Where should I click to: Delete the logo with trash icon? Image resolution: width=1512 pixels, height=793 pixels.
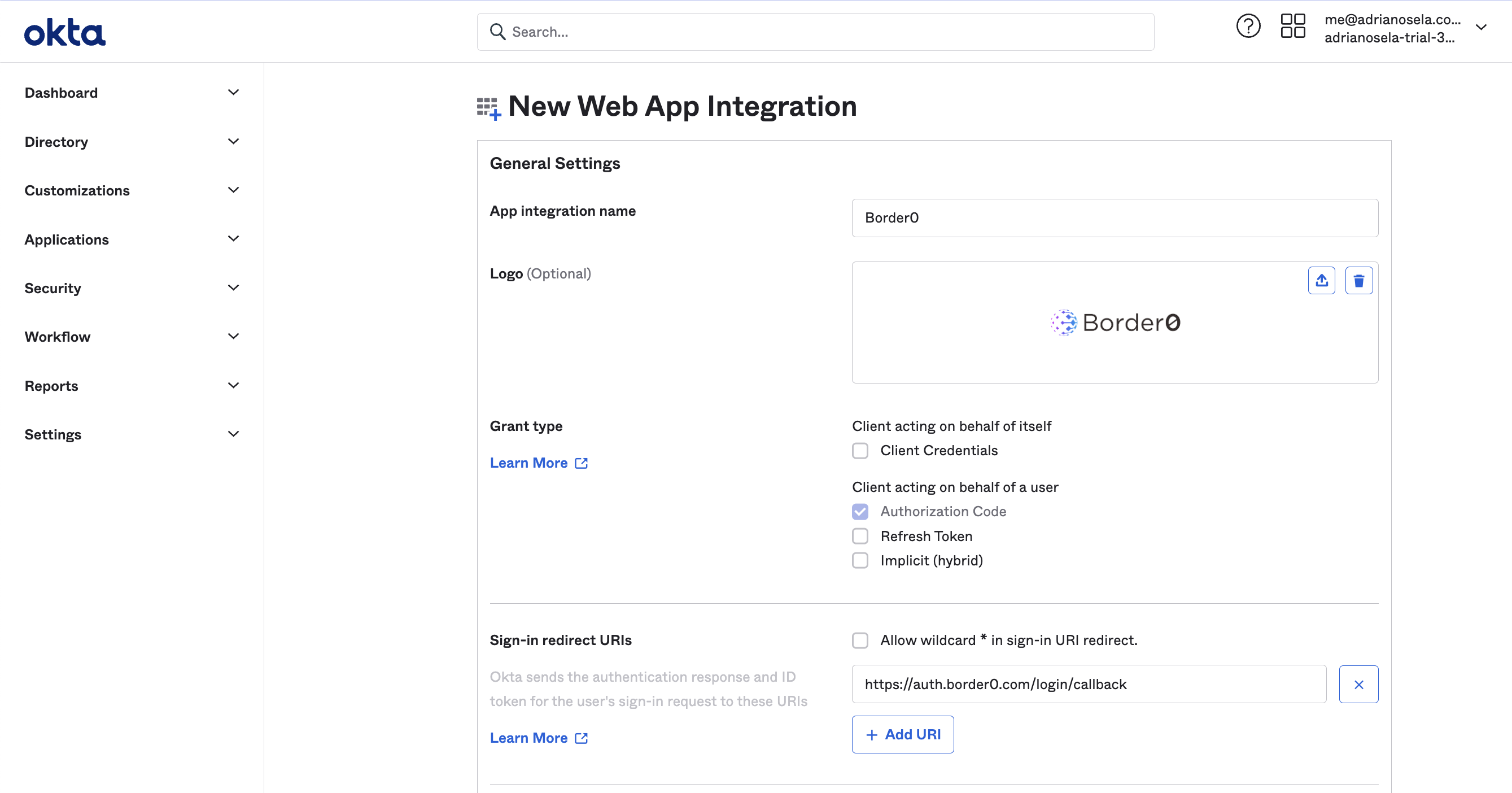(x=1358, y=281)
